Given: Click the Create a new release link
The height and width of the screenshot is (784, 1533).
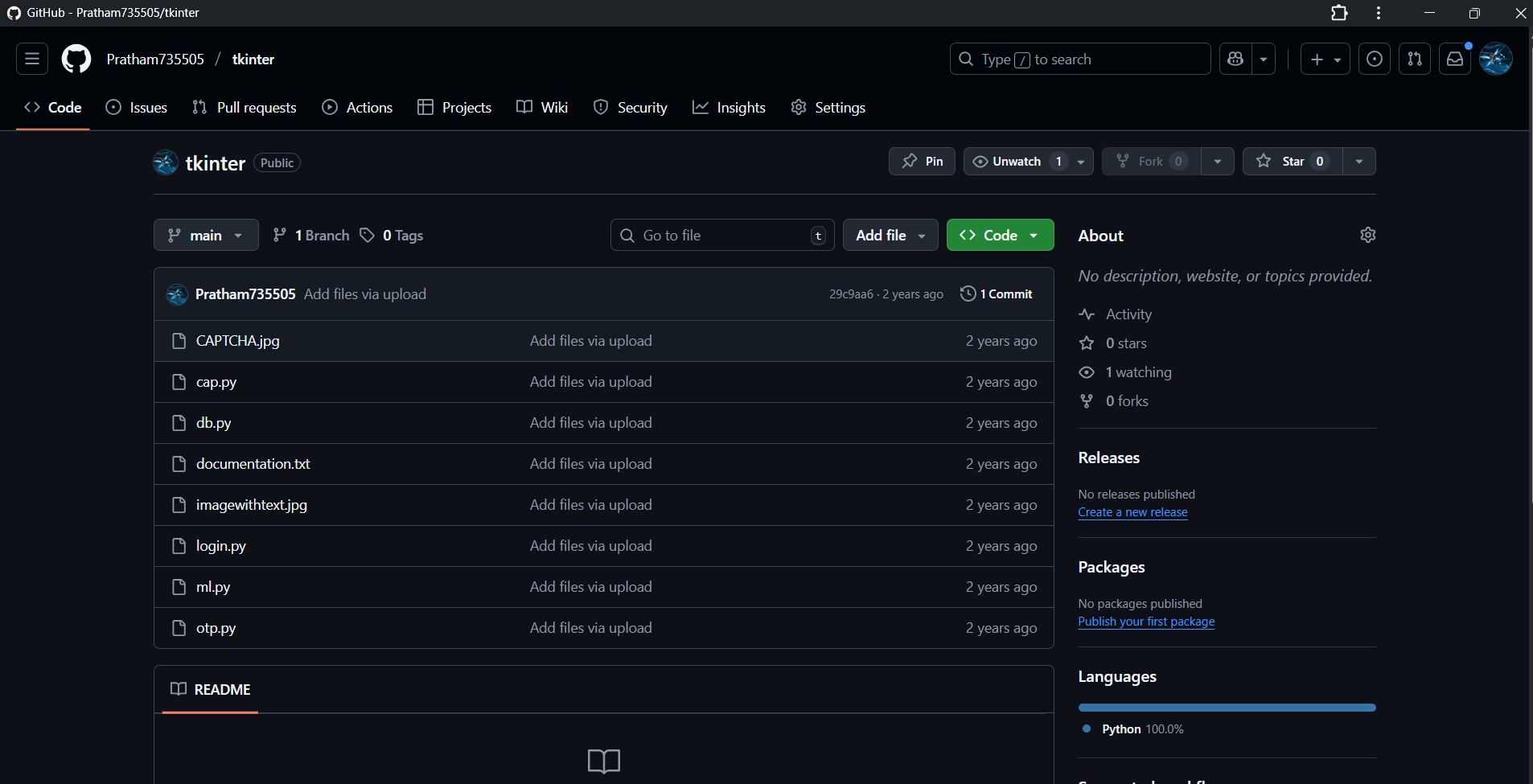Looking at the screenshot, I should click(1132, 512).
